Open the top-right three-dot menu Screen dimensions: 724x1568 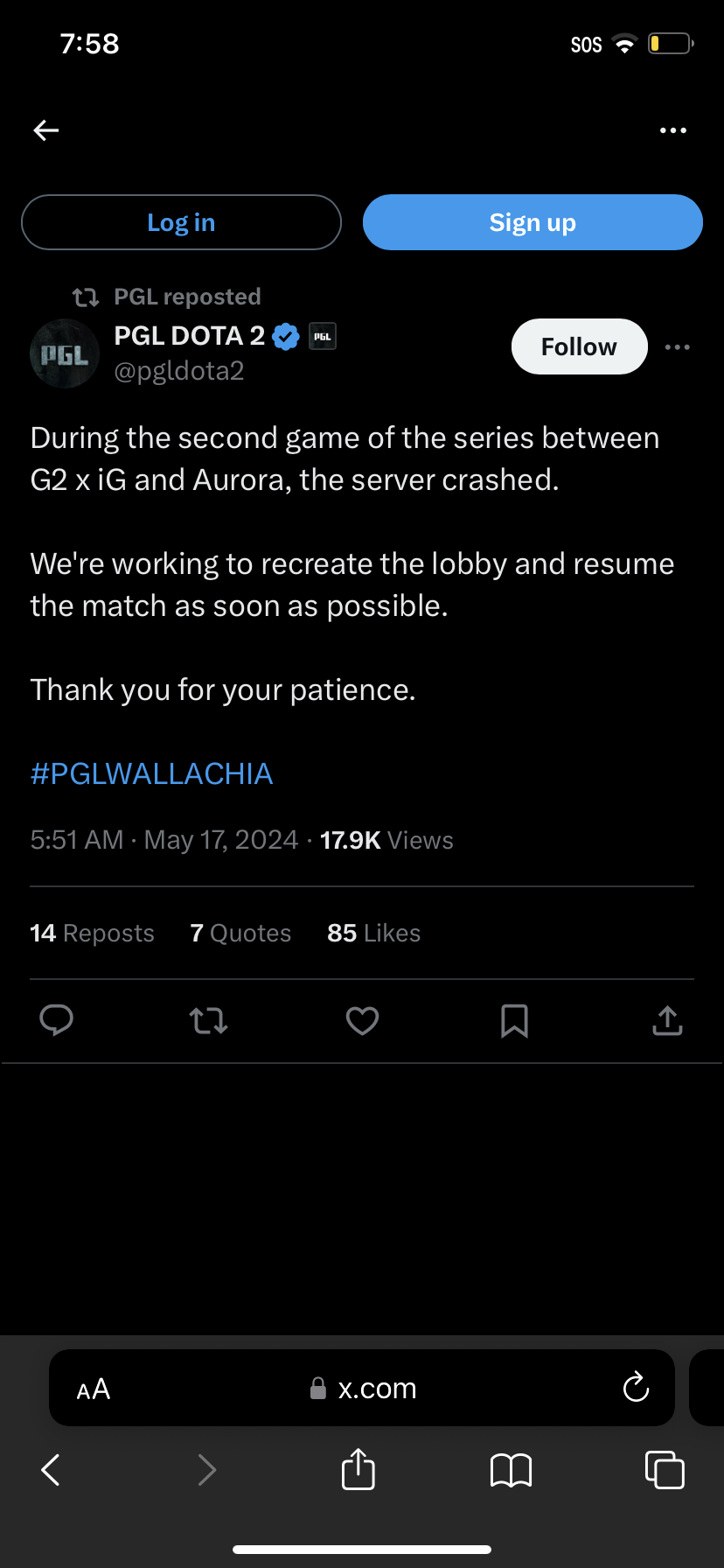coord(672,130)
